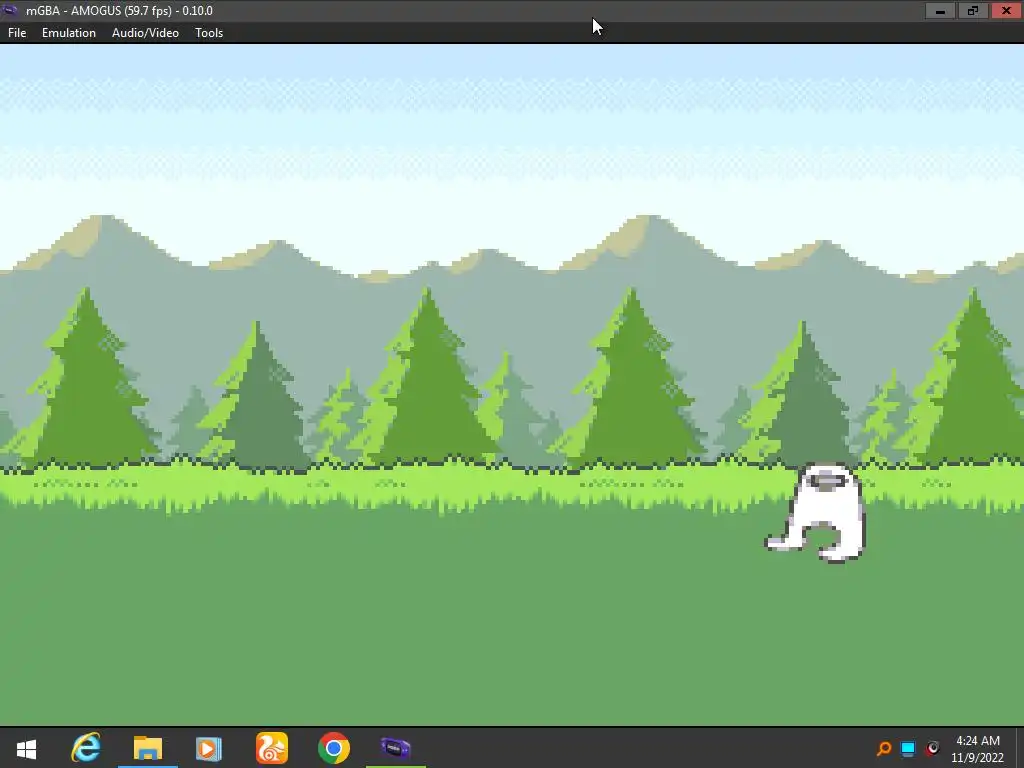1024x768 pixels.
Task: Open the Emulation menu
Action: coord(69,33)
